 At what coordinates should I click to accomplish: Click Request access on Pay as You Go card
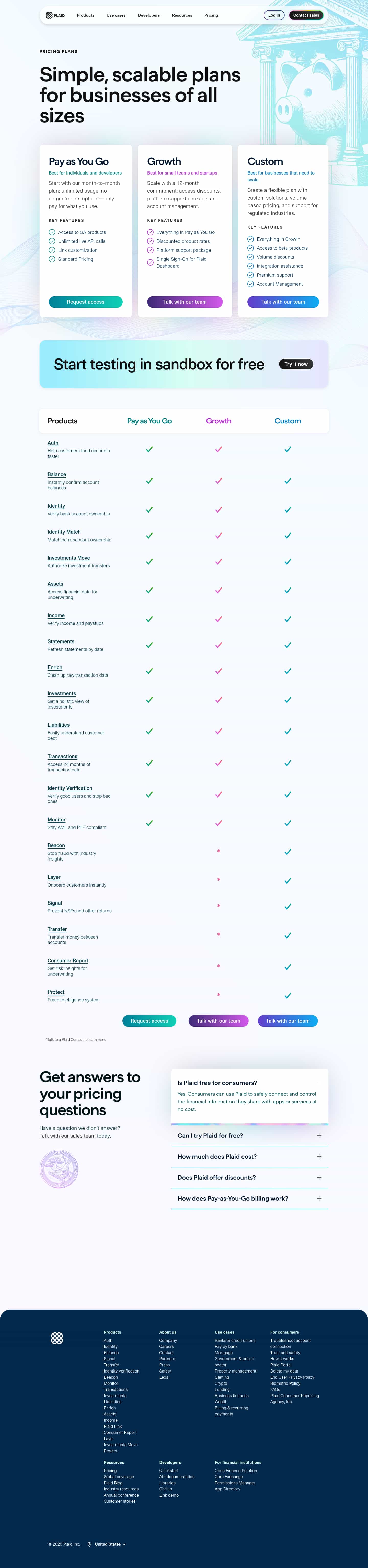click(86, 302)
